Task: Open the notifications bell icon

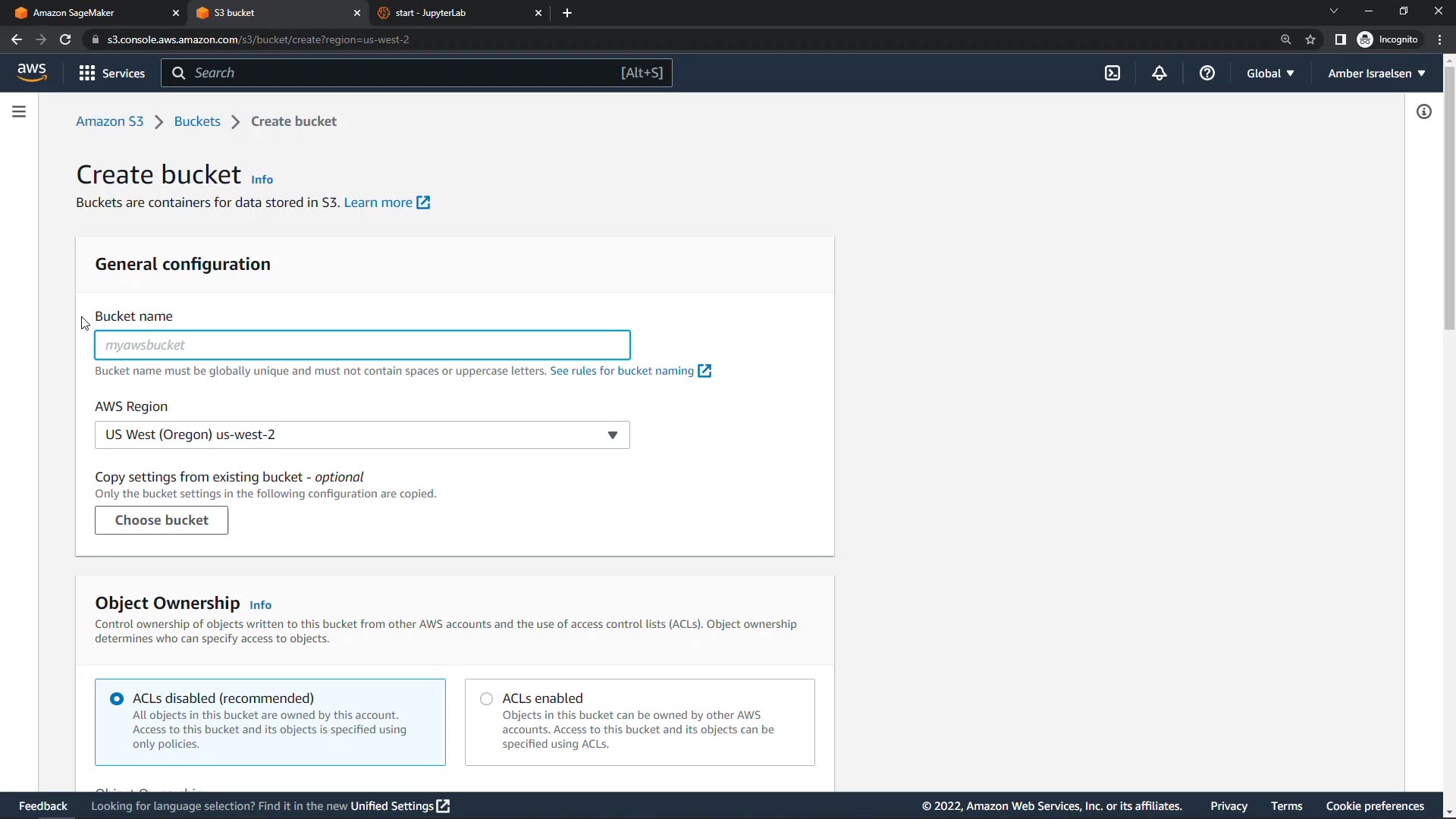Action: [x=1159, y=73]
